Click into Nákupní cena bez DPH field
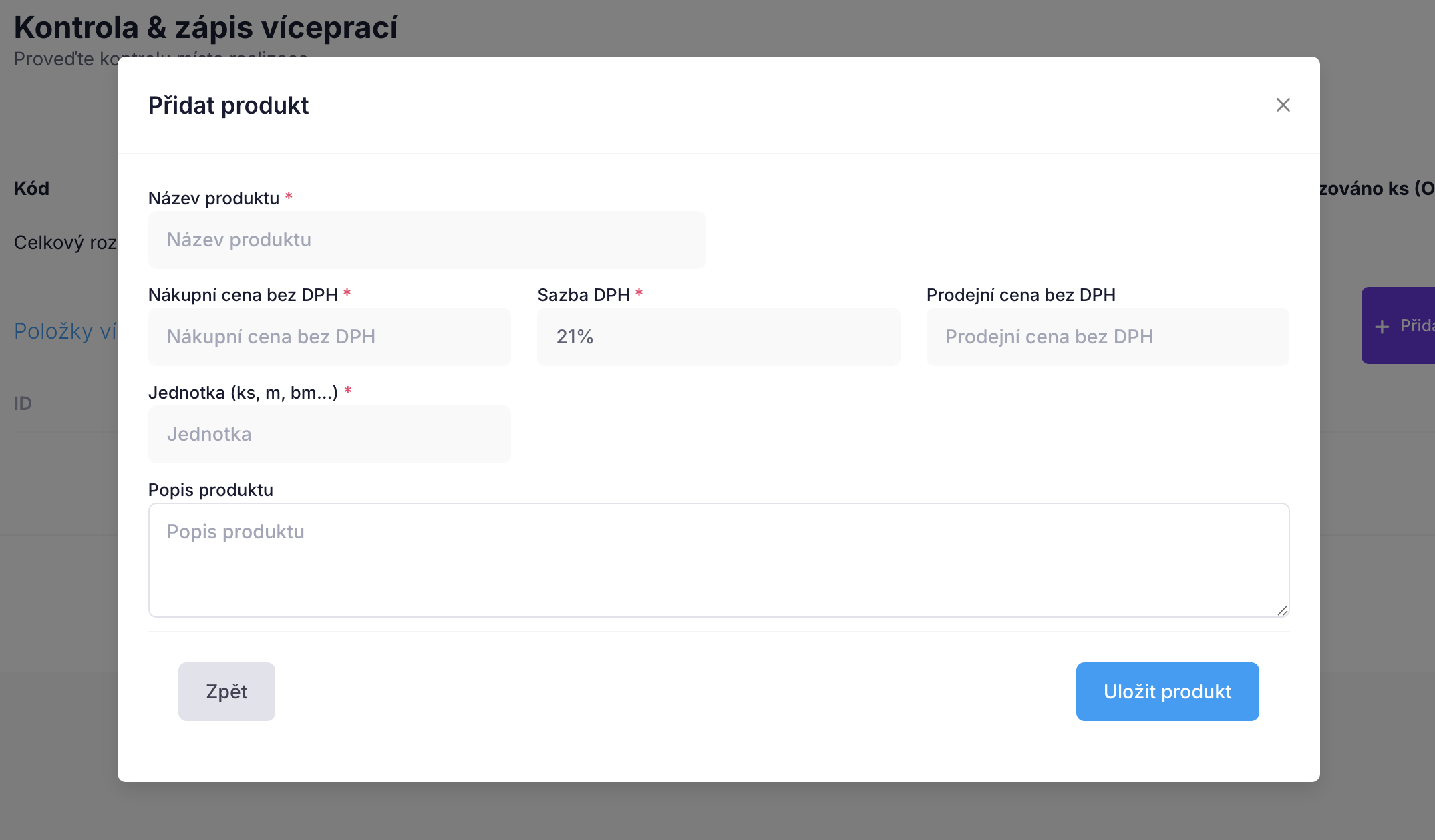Viewport: 1435px width, 840px height. click(329, 337)
